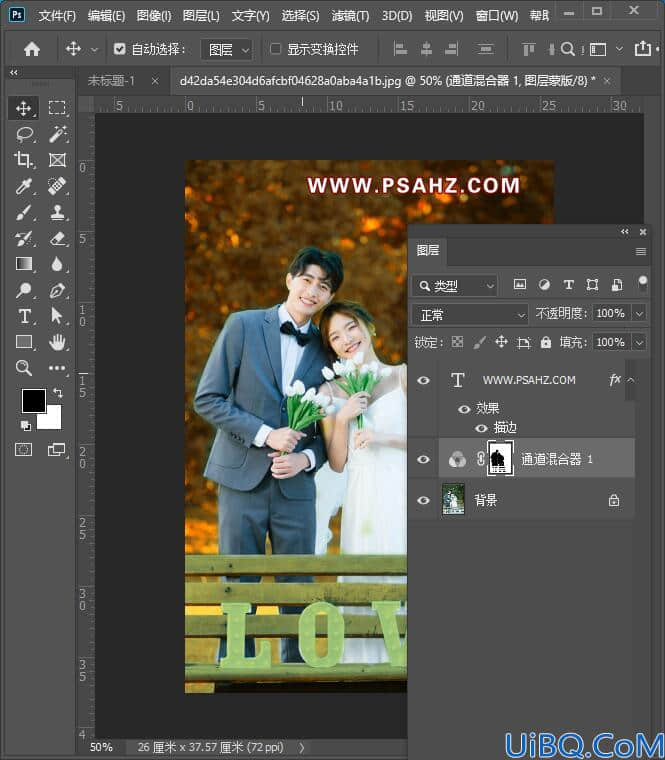Select the Rectangular Marquee tool
665x760 pixels.
tap(57, 108)
